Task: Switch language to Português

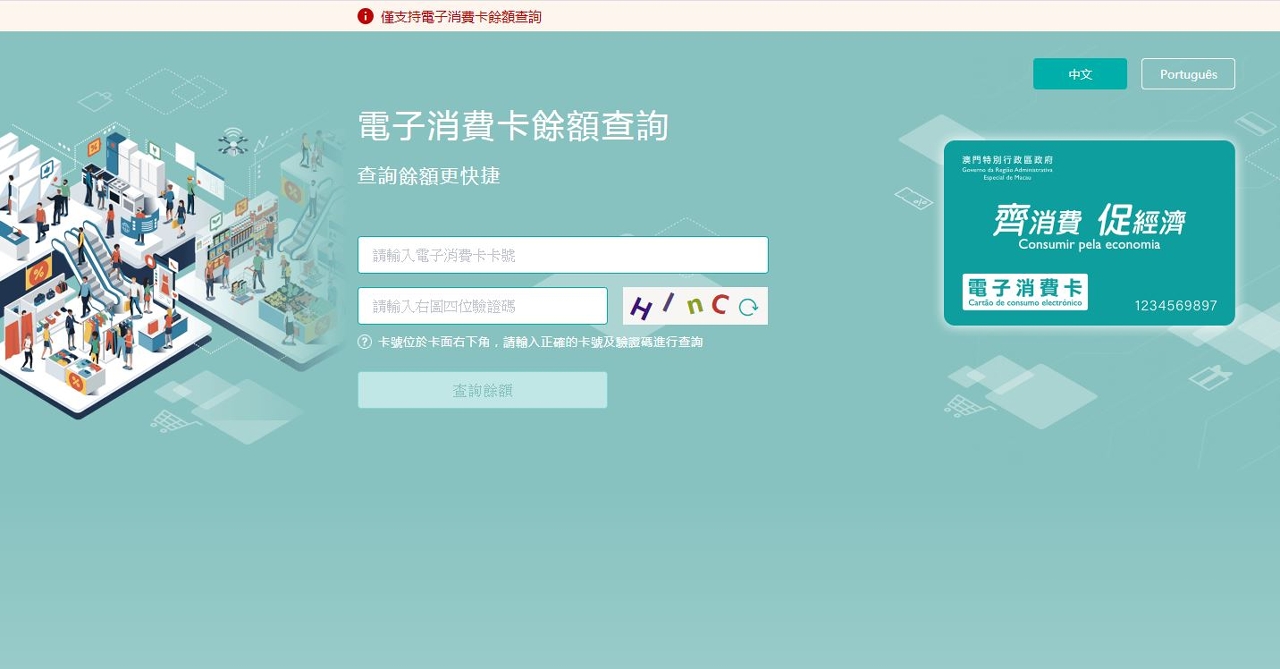Action: click(1188, 74)
